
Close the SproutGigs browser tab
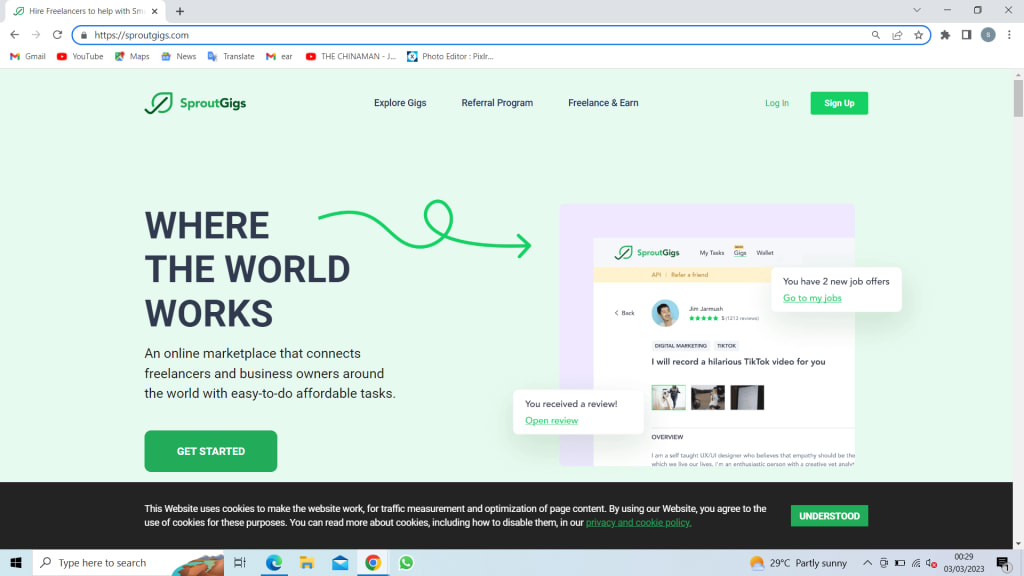pyautogui.click(x=155, y=11)
